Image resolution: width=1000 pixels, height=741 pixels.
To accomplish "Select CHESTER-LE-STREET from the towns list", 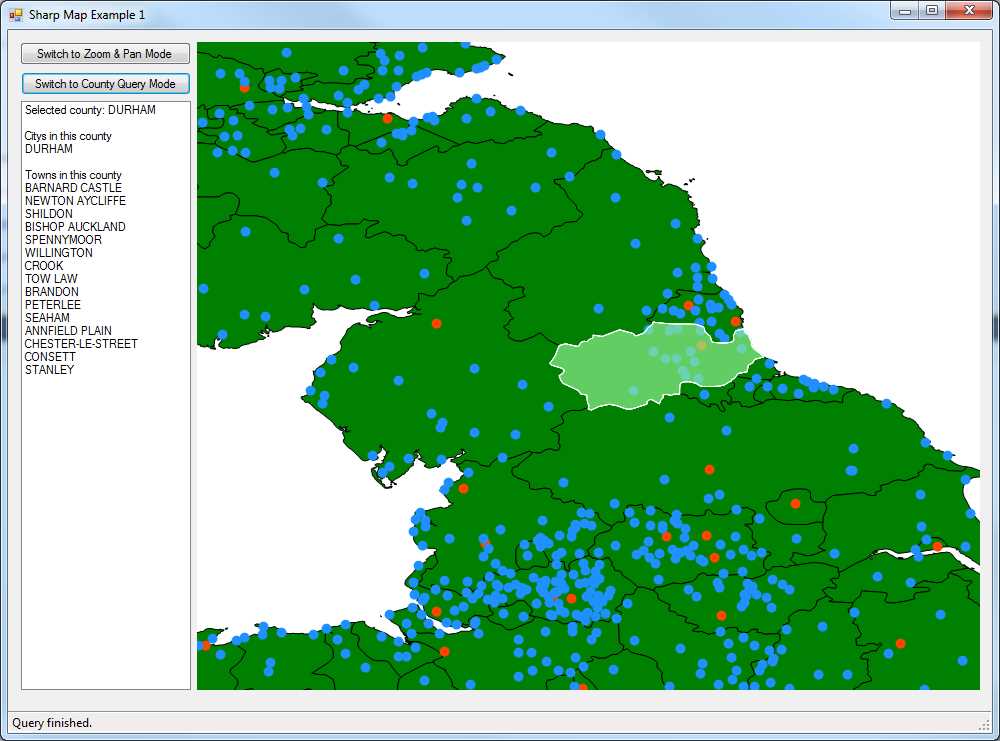I will tap(81, 343).
